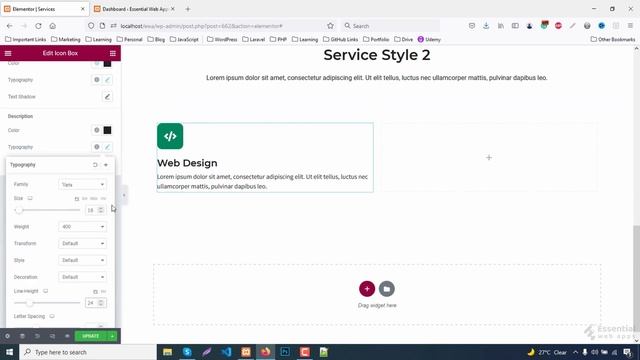Reload the current page

pyautogui.click(x=38, y=26)
